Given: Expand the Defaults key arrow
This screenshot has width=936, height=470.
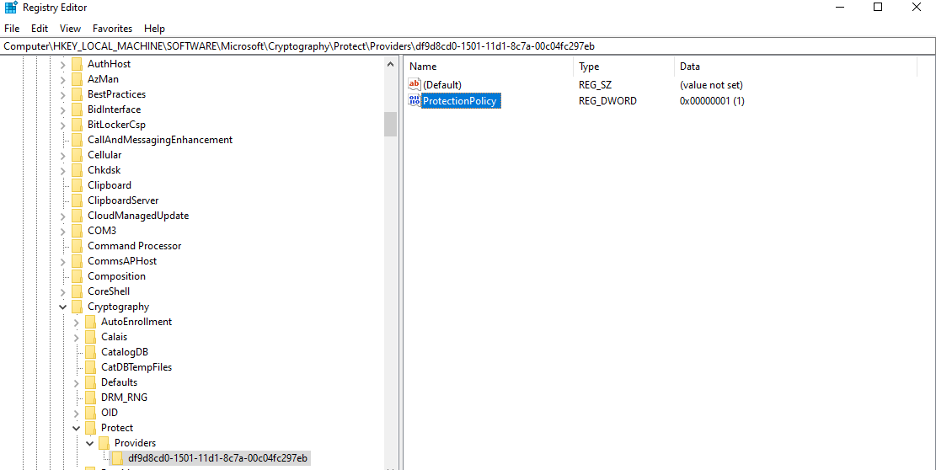Looking at the screenshot, I should pos(76,382).
